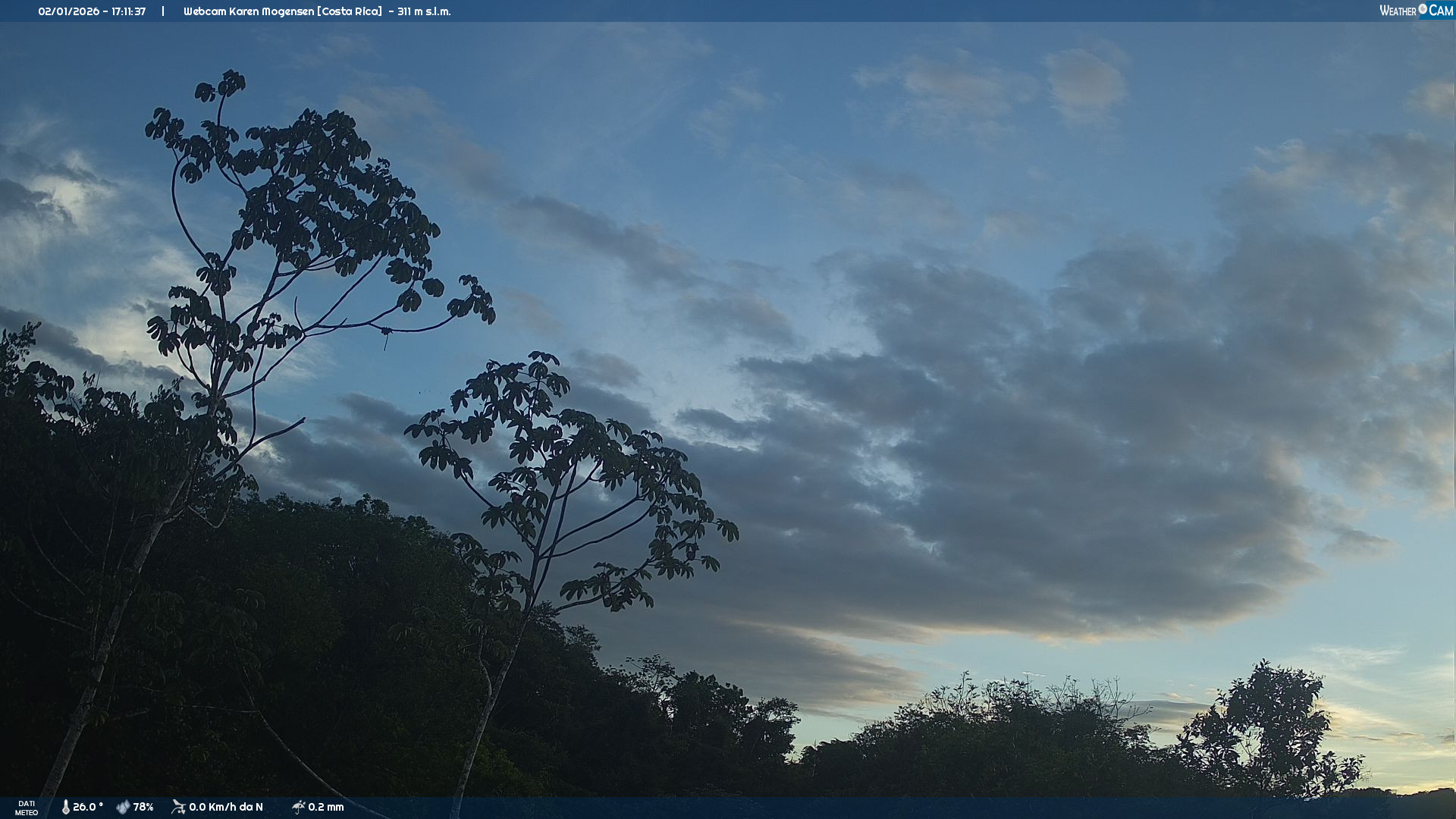The width and height of the screenshot is (1456, 819).
Task: Click the umbrella rainfall icon
Action: 298,807
